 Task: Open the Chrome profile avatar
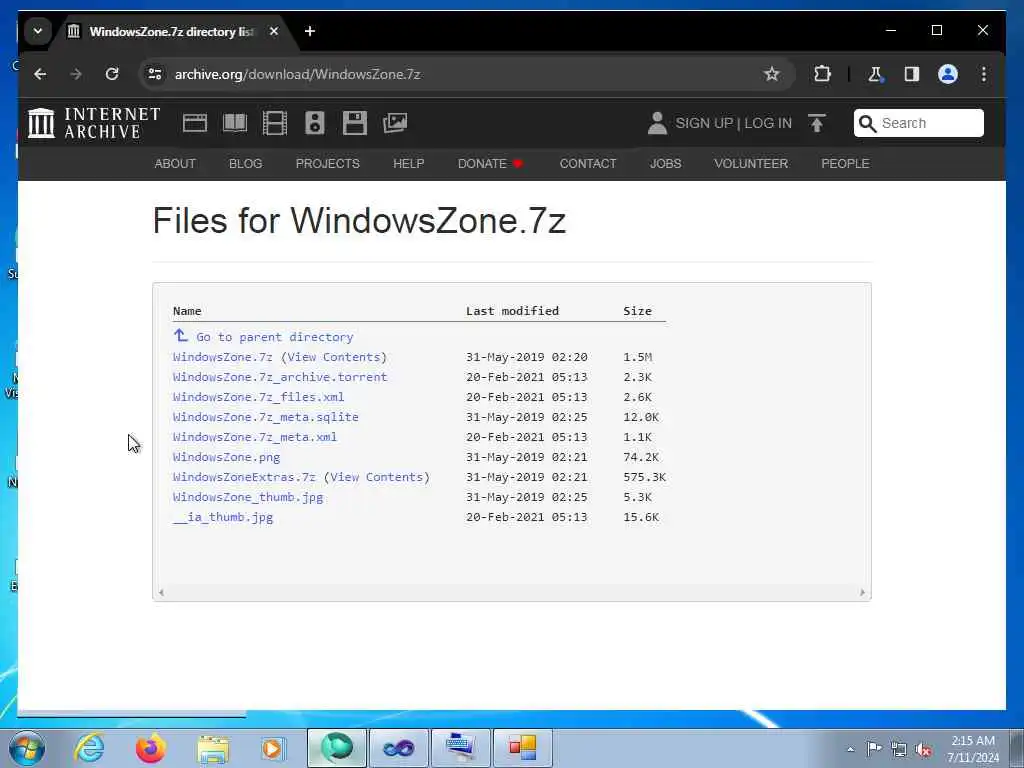coord(948,74)
